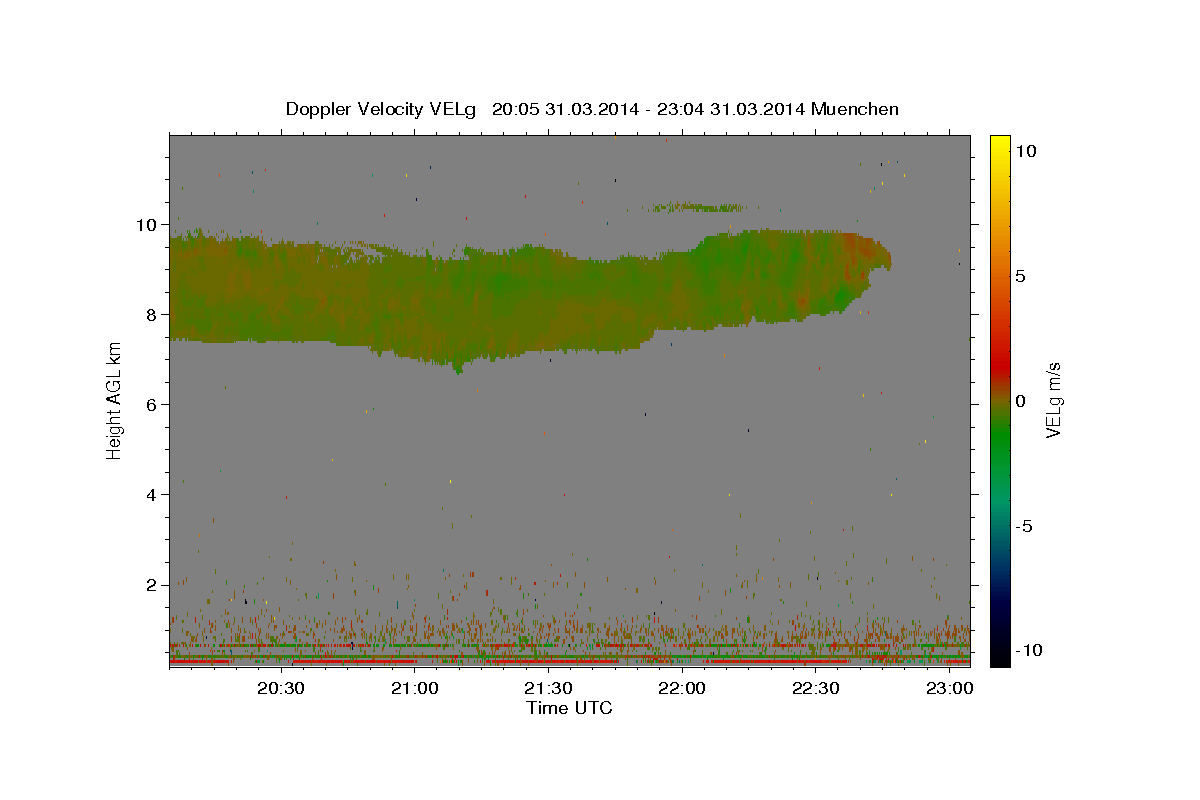Click the height tick label 10
Image resolution: width=1200 pixels, height=800 pixels.
click(x=148, y=225)
